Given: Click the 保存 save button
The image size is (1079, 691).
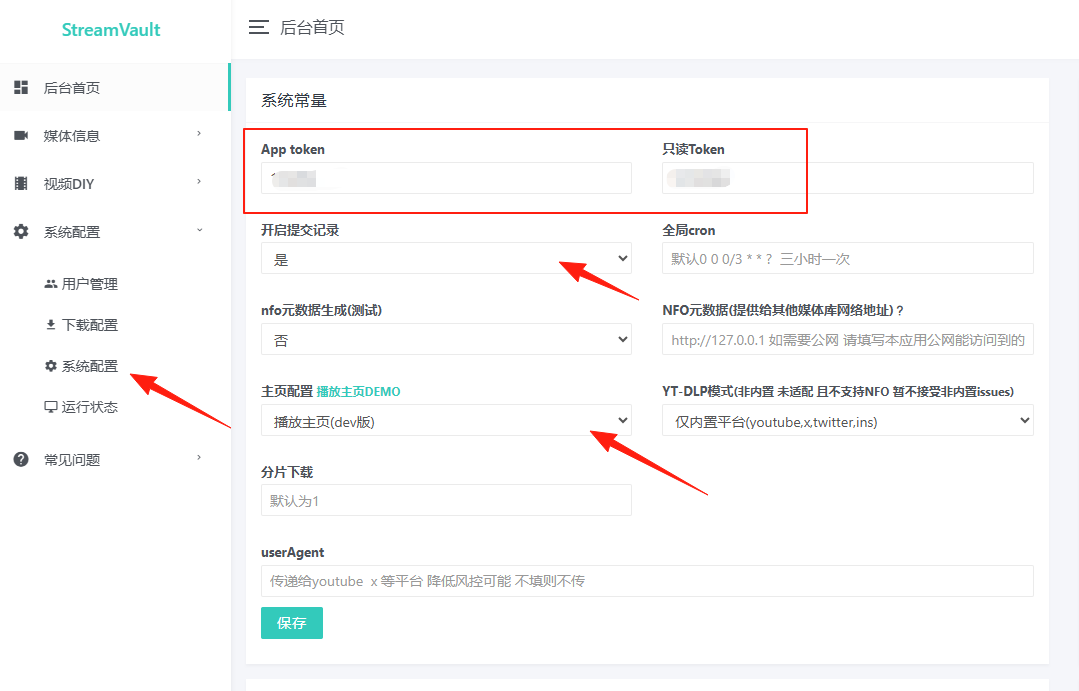Looking at the screenshot, I should pos(292,623).
